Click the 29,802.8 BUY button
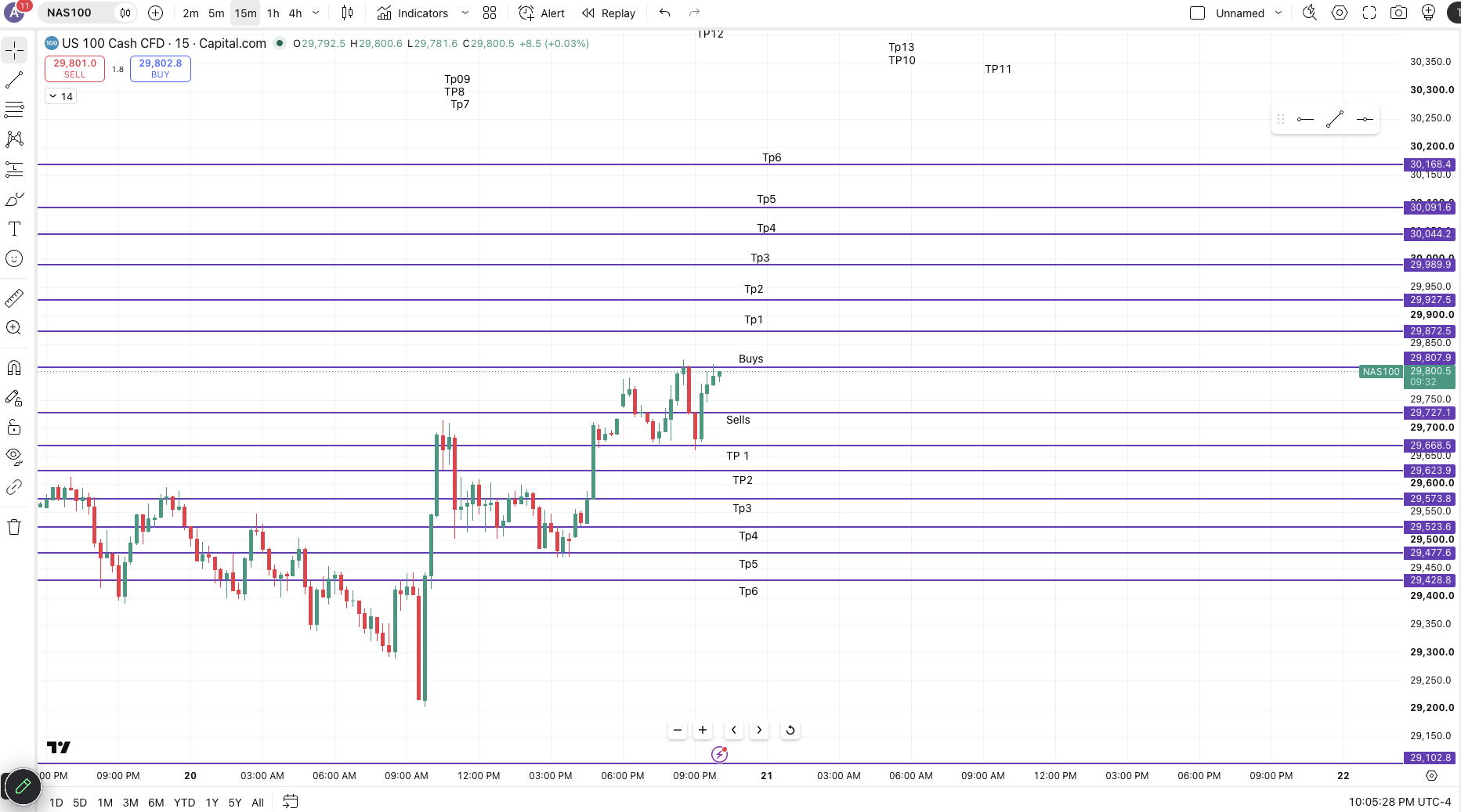Image resolution: width=1461 pixels, height=812 pixels. point(160,69)
